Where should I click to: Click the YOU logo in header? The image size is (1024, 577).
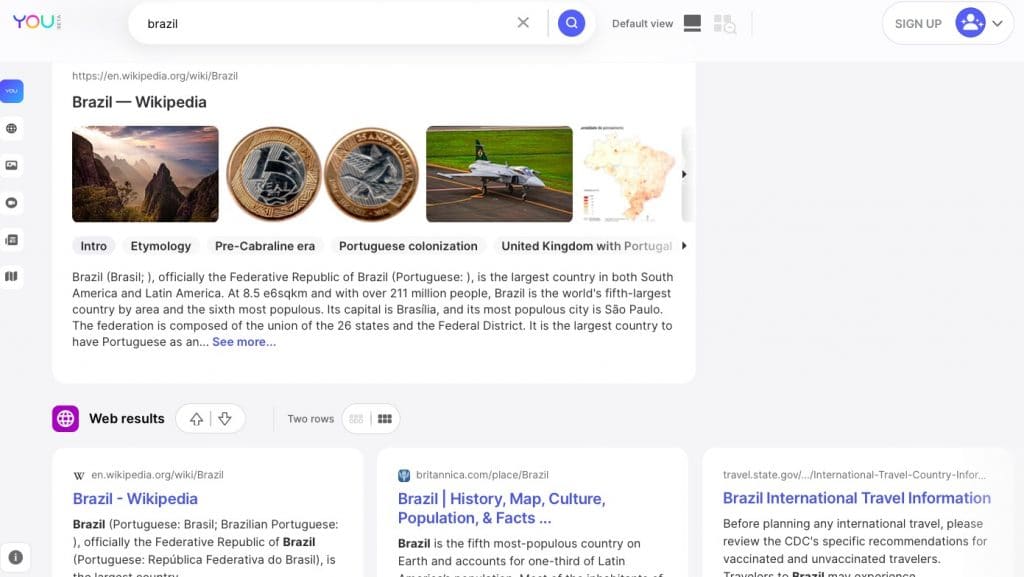click(x=37, y=22)
